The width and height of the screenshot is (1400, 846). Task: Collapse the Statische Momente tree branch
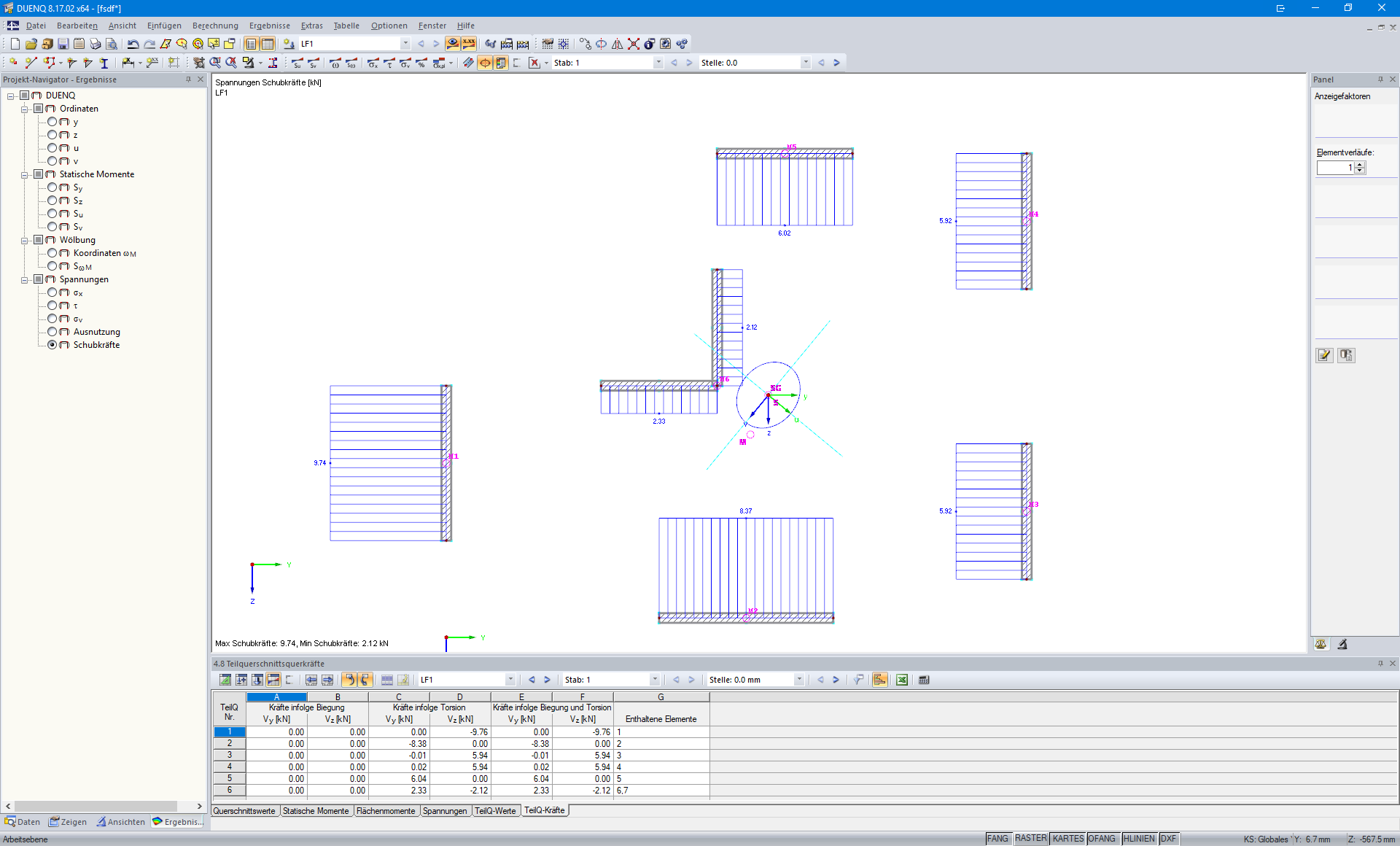click(x=23, y=174)
